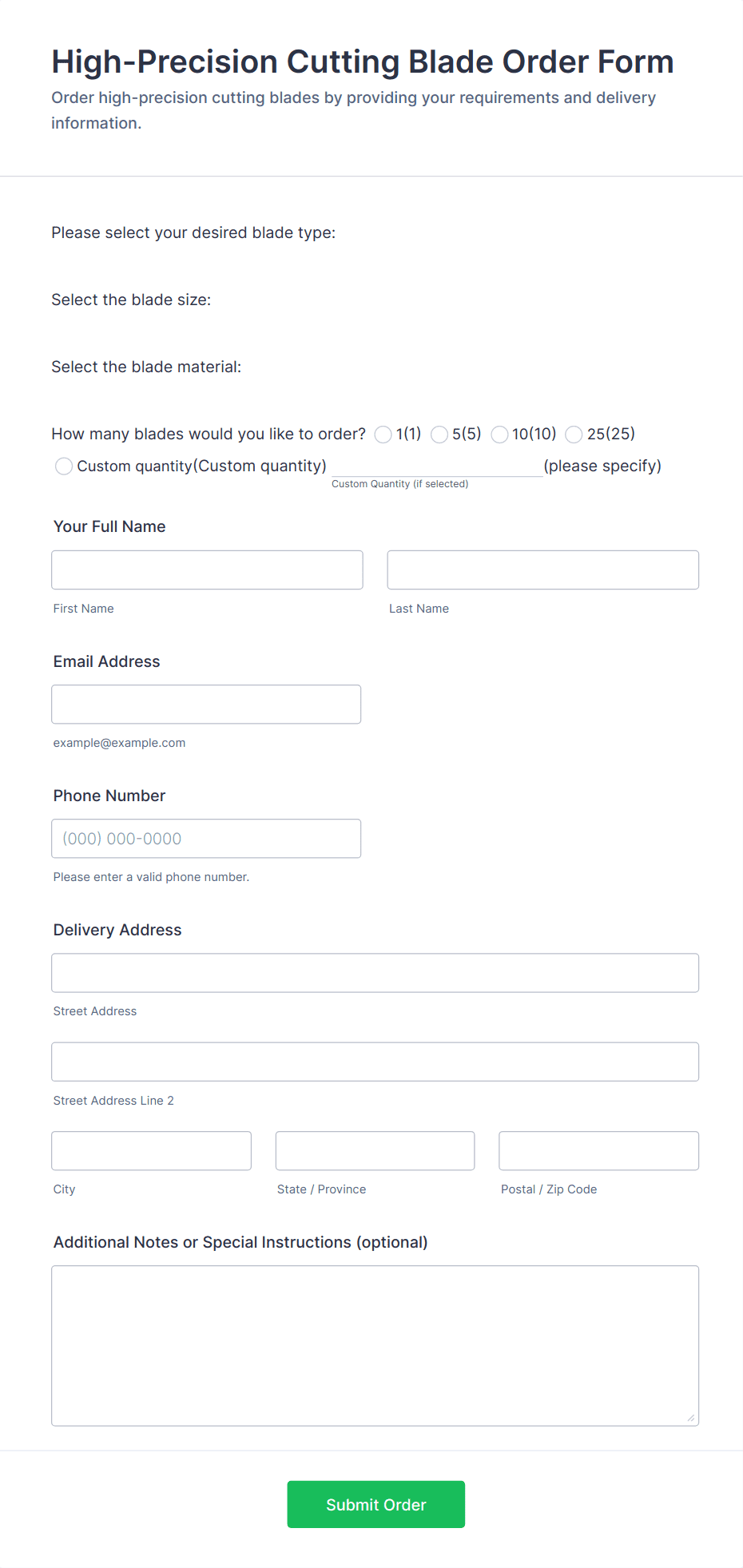Image resolution: width=743 pixels, height=1568 pixels.
Task: Click the blade type selection prompt
Action: point(193,232)
